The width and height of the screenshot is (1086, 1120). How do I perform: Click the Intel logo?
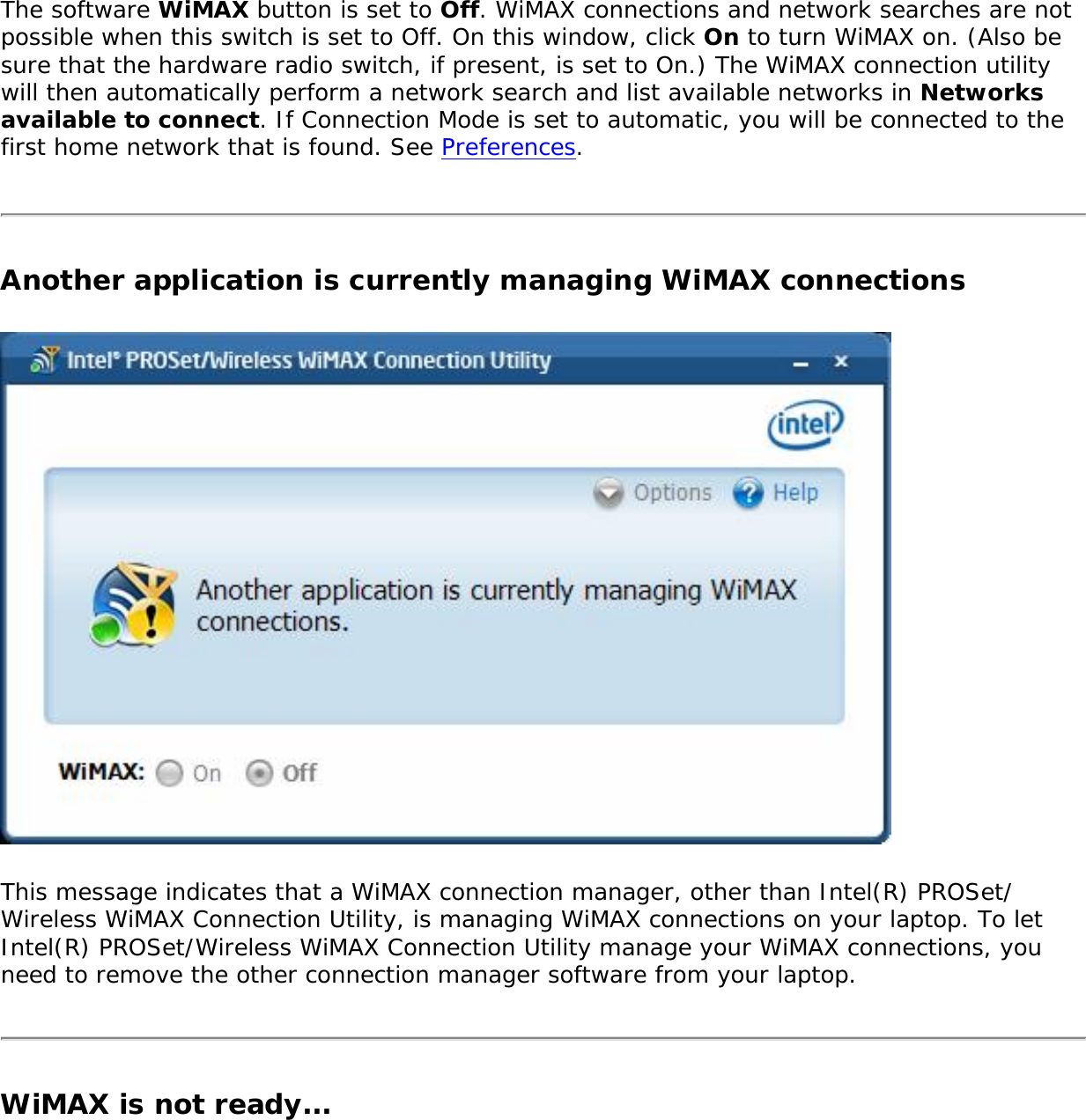[x=806, y=423]
